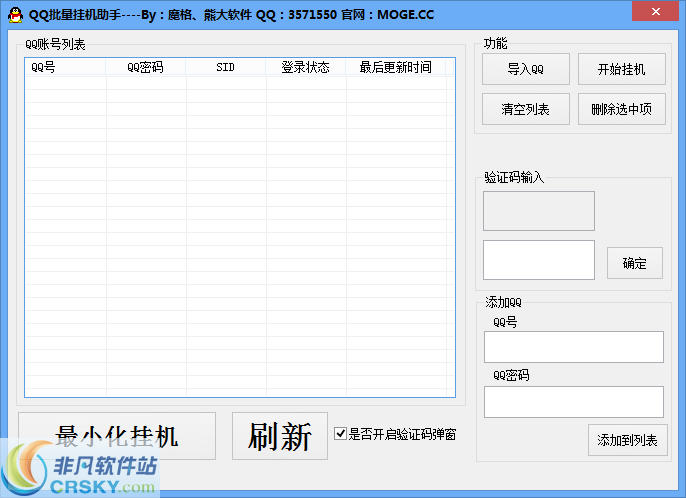The height and width of the screenshot is (498, 686).
Task: Refresh the list with 刷新 button
Action: pyautogui.click(x=280, y=436)
